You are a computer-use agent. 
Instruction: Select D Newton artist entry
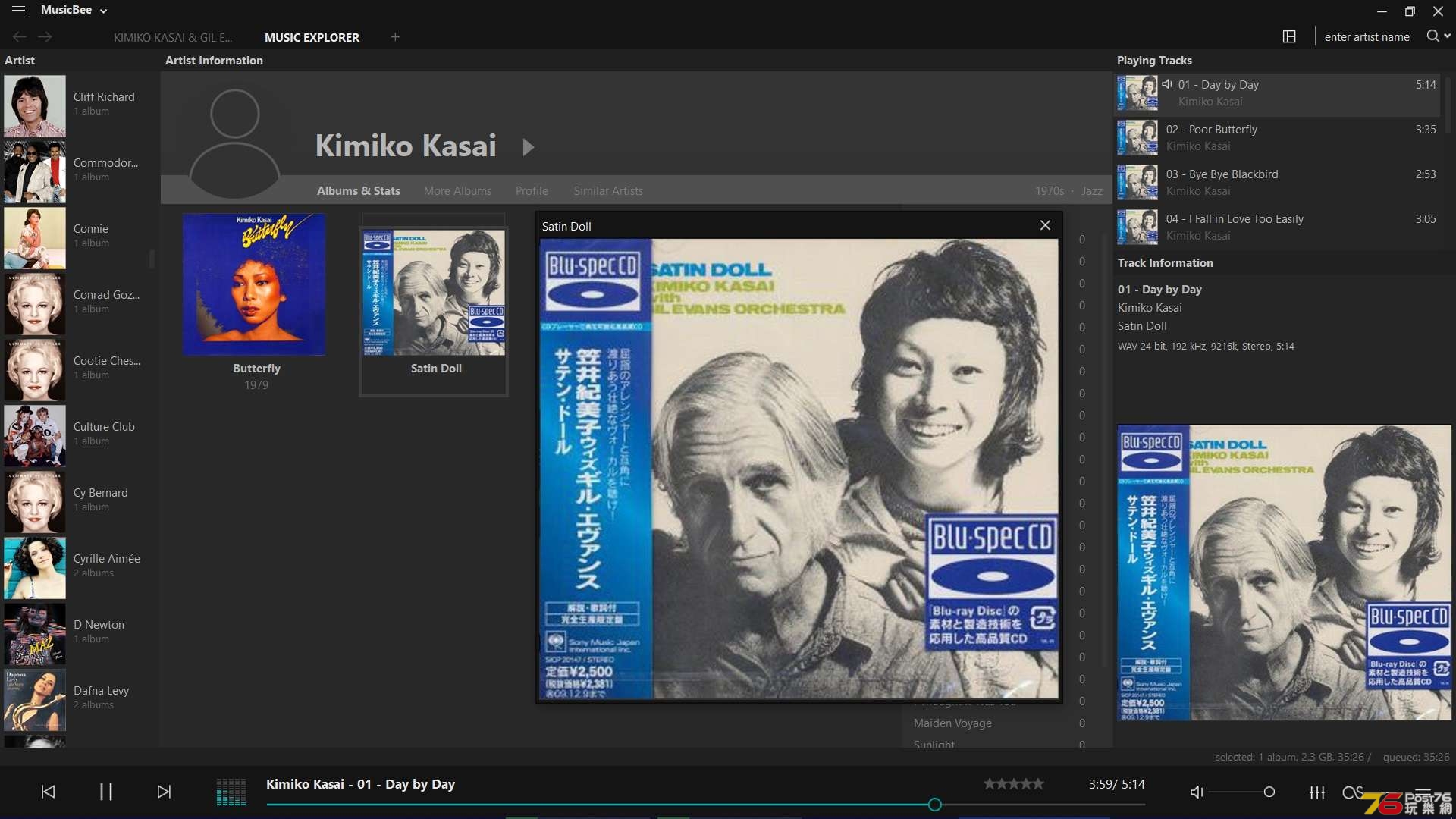[78, 633]
